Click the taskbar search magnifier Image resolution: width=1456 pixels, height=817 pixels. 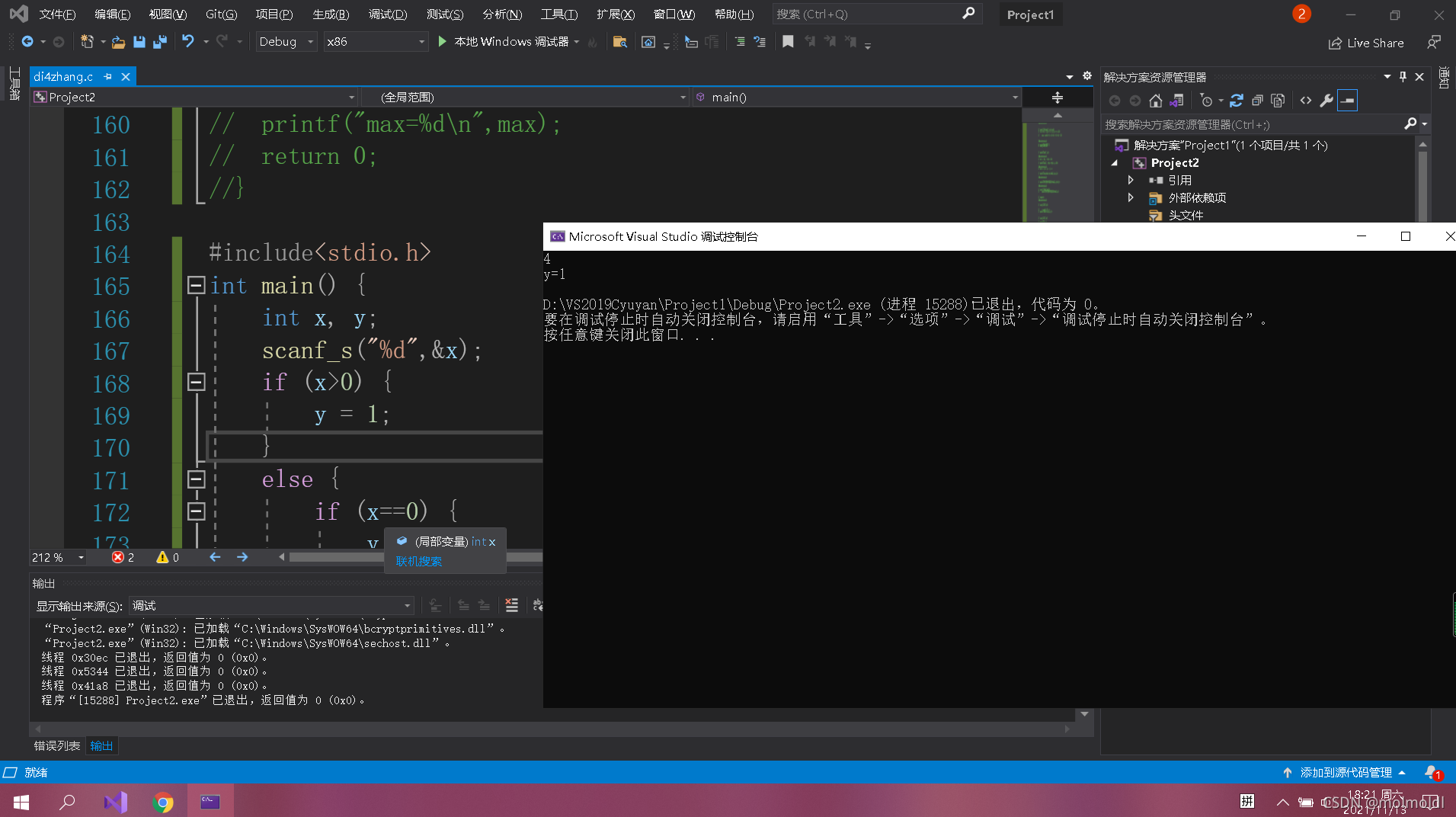click(68, 802)
